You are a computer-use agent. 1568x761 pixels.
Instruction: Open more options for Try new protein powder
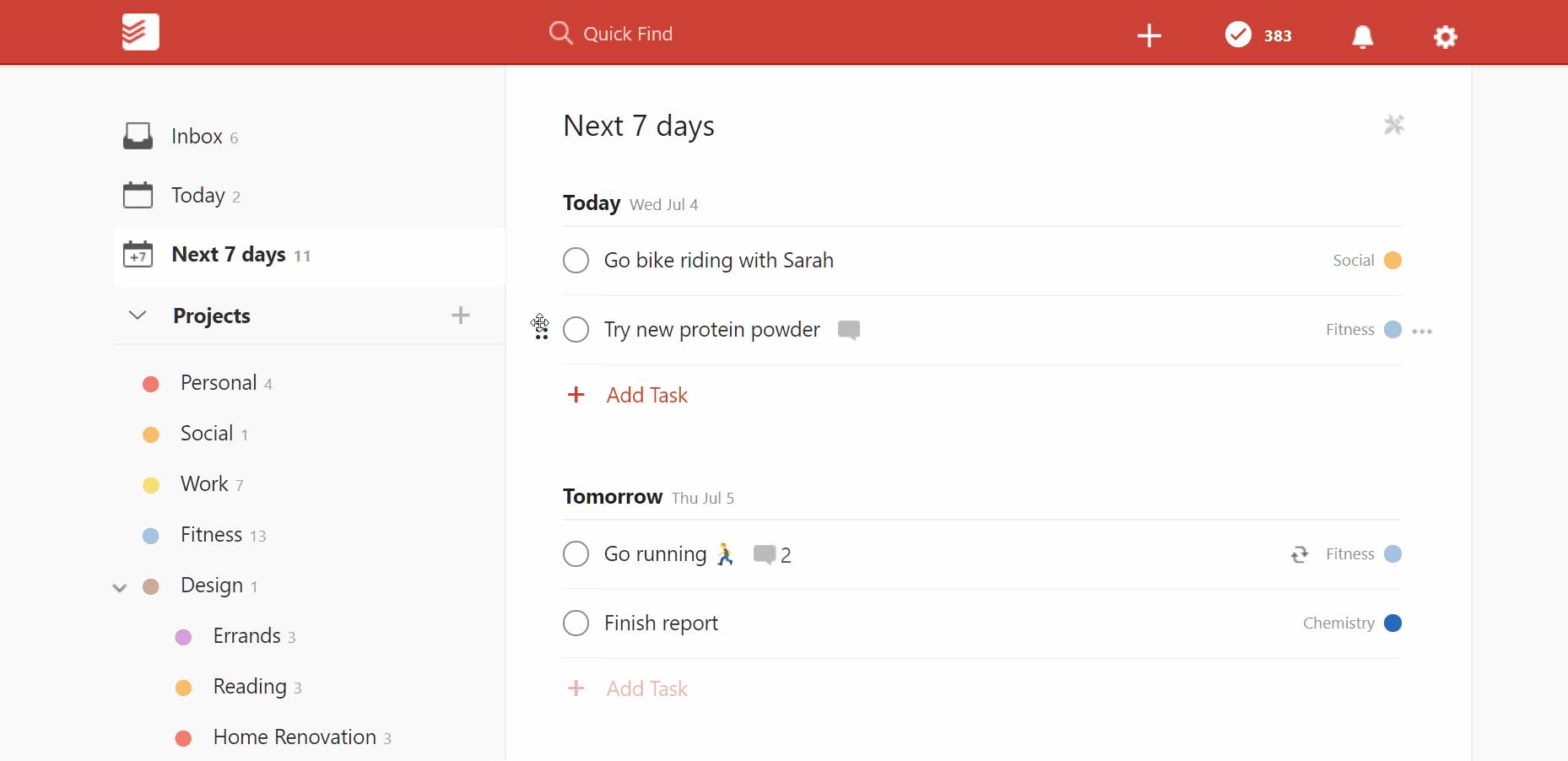[1422, 331]
